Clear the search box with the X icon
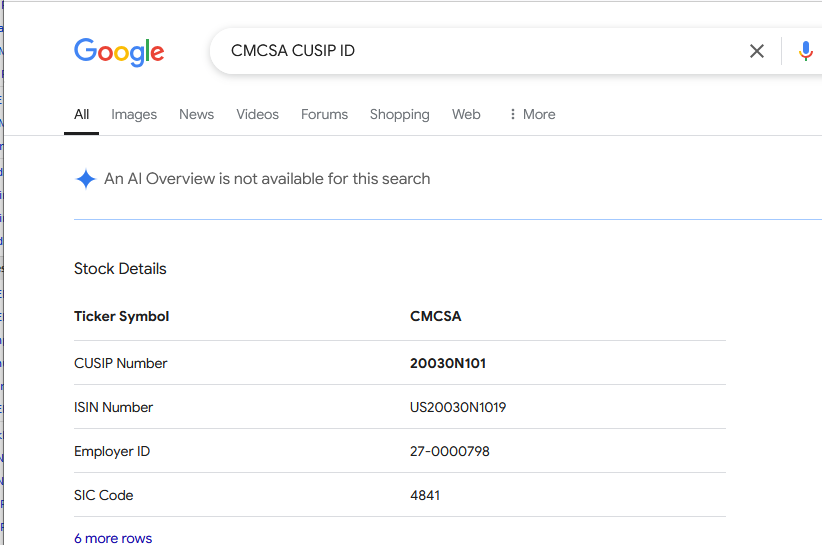Image resolution: width=822 pixels, height=545 pixels. coord(756,51)
